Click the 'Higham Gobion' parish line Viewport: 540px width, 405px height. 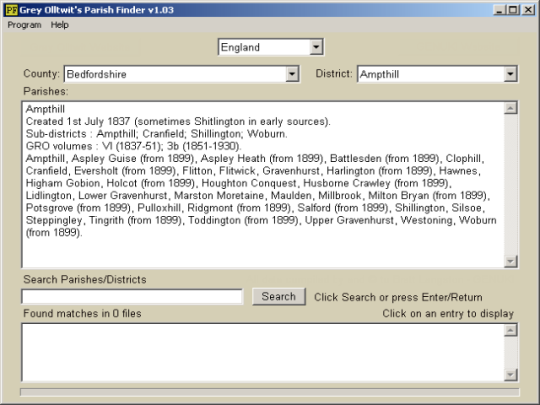[239, 183]
